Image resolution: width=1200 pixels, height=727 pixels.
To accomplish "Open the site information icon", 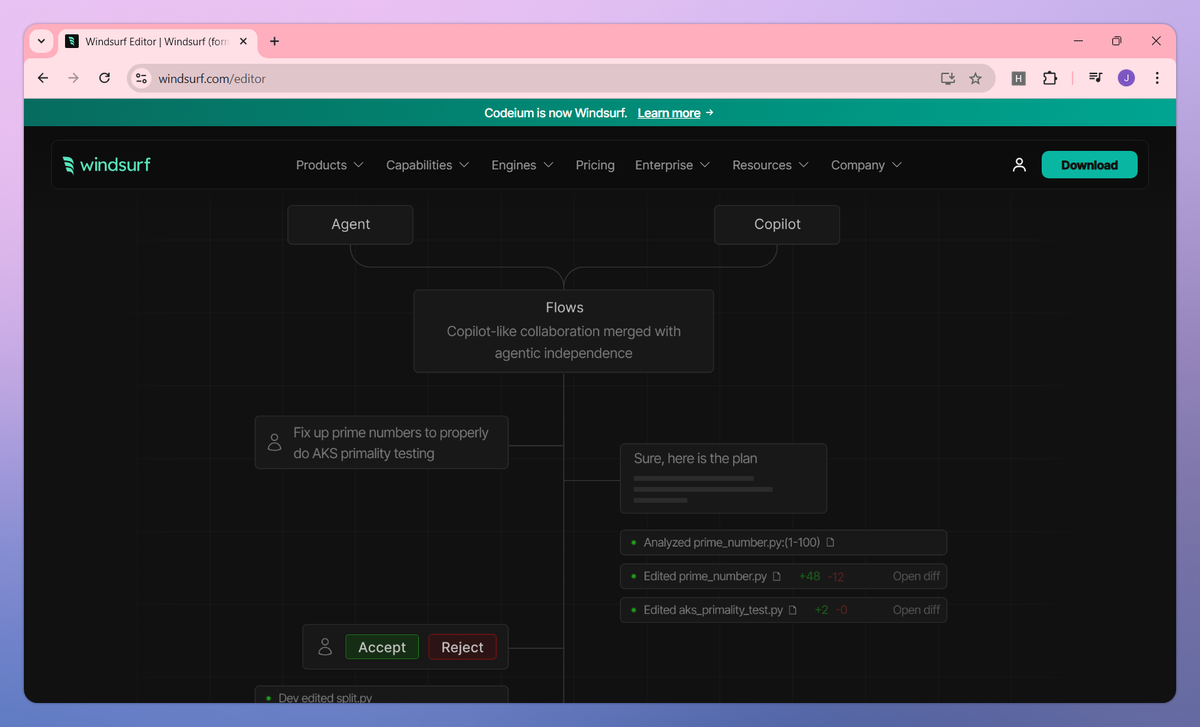I will [x=141, y=78].
